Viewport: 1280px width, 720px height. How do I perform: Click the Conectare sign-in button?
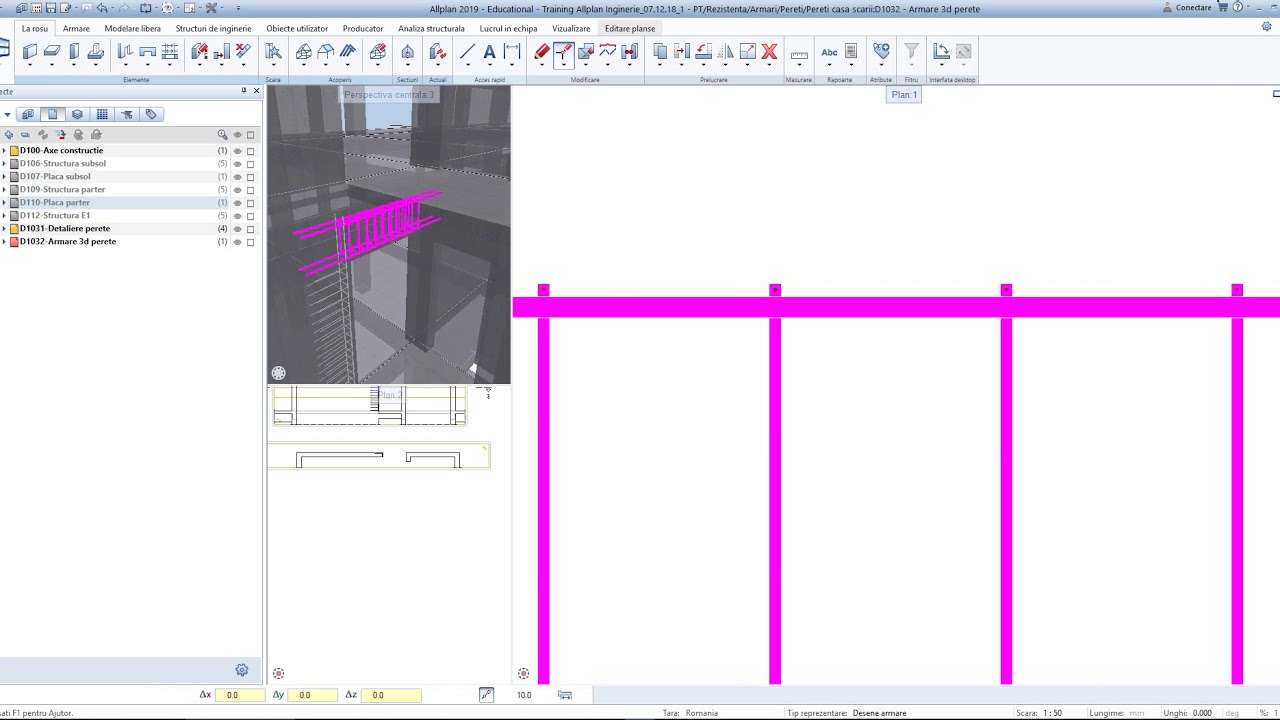[1187, 7]
